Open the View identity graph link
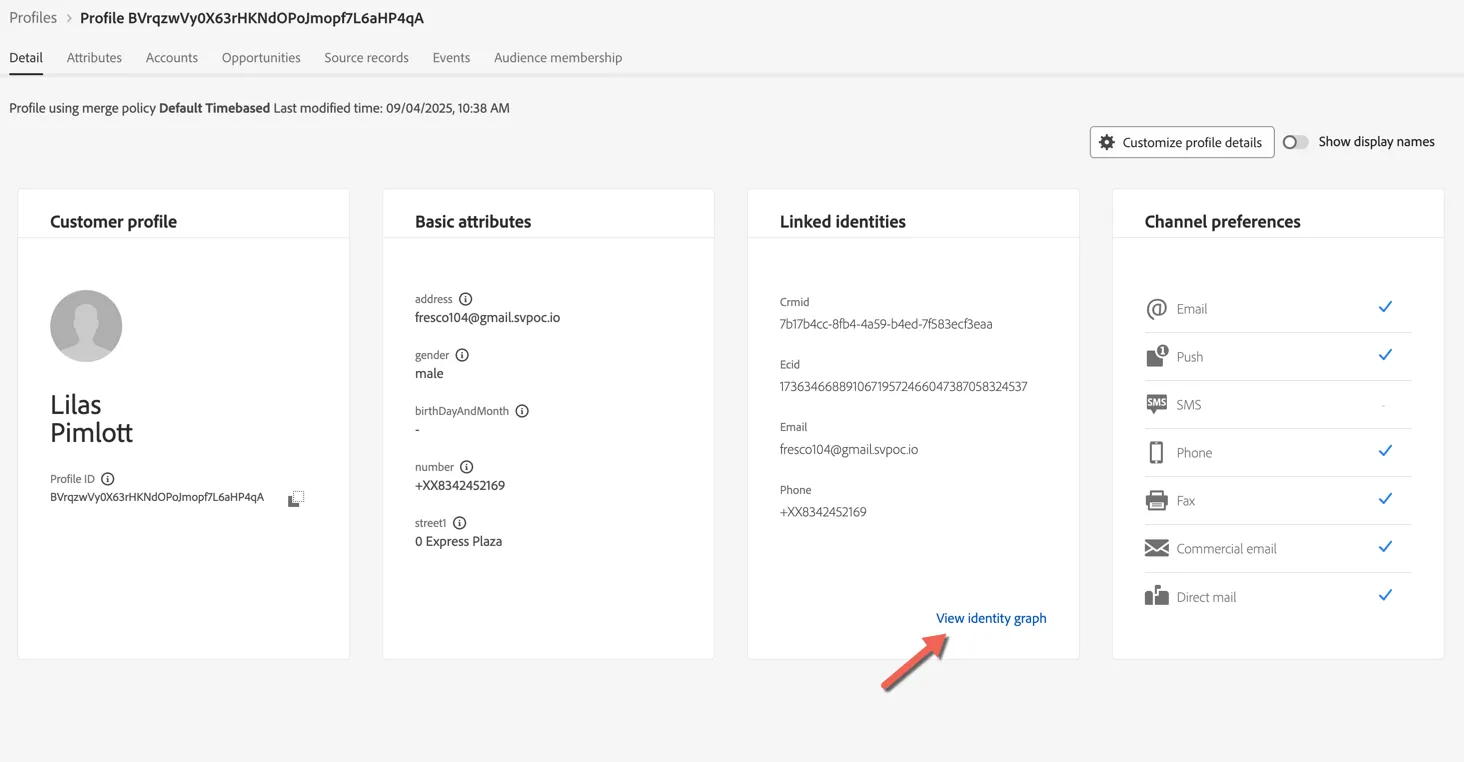The width and height of the screenshot is (1464, 762). pyautogui.click(x=991, y=618)
